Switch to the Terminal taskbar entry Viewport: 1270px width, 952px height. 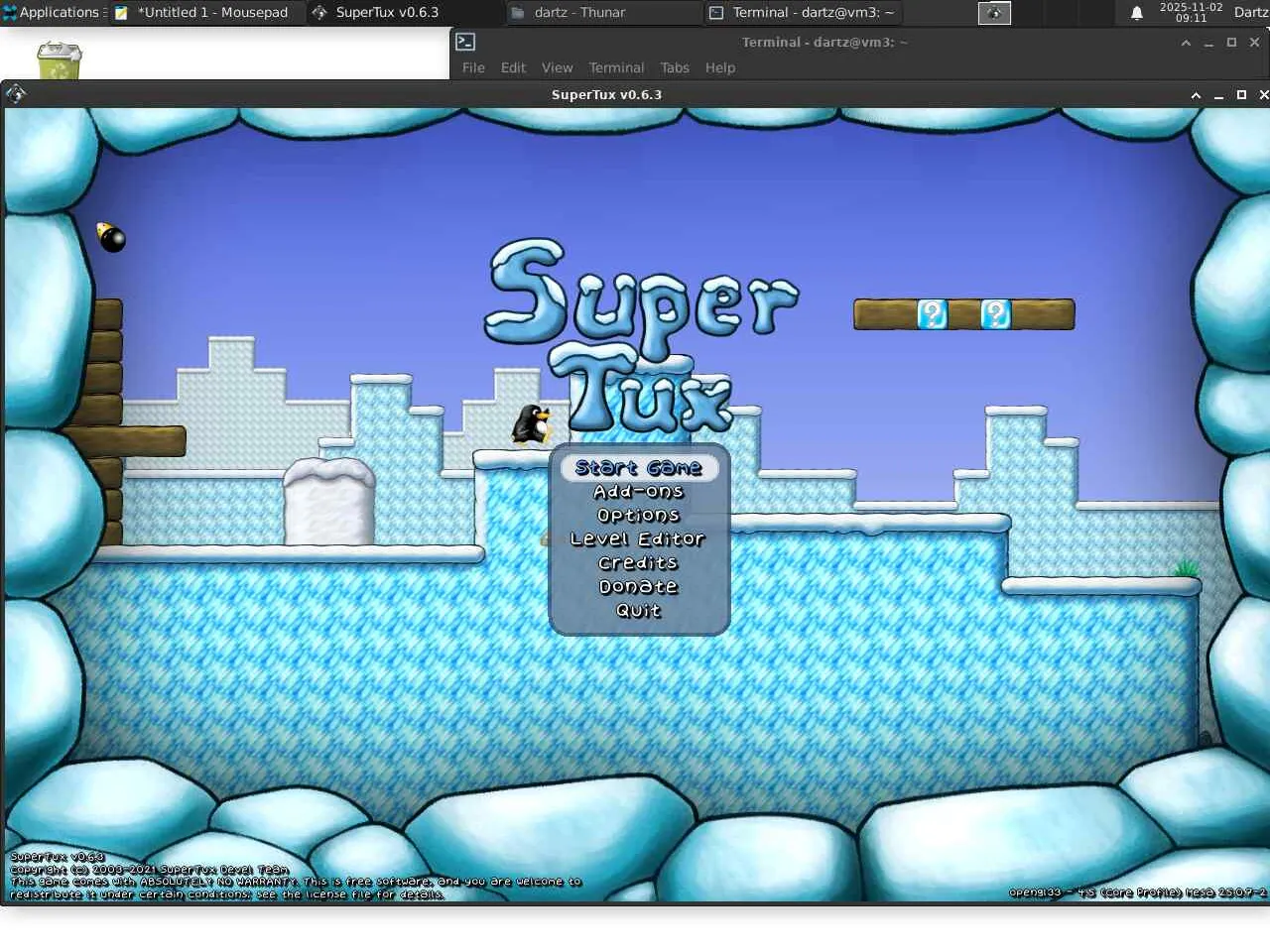tap(802, 12)
